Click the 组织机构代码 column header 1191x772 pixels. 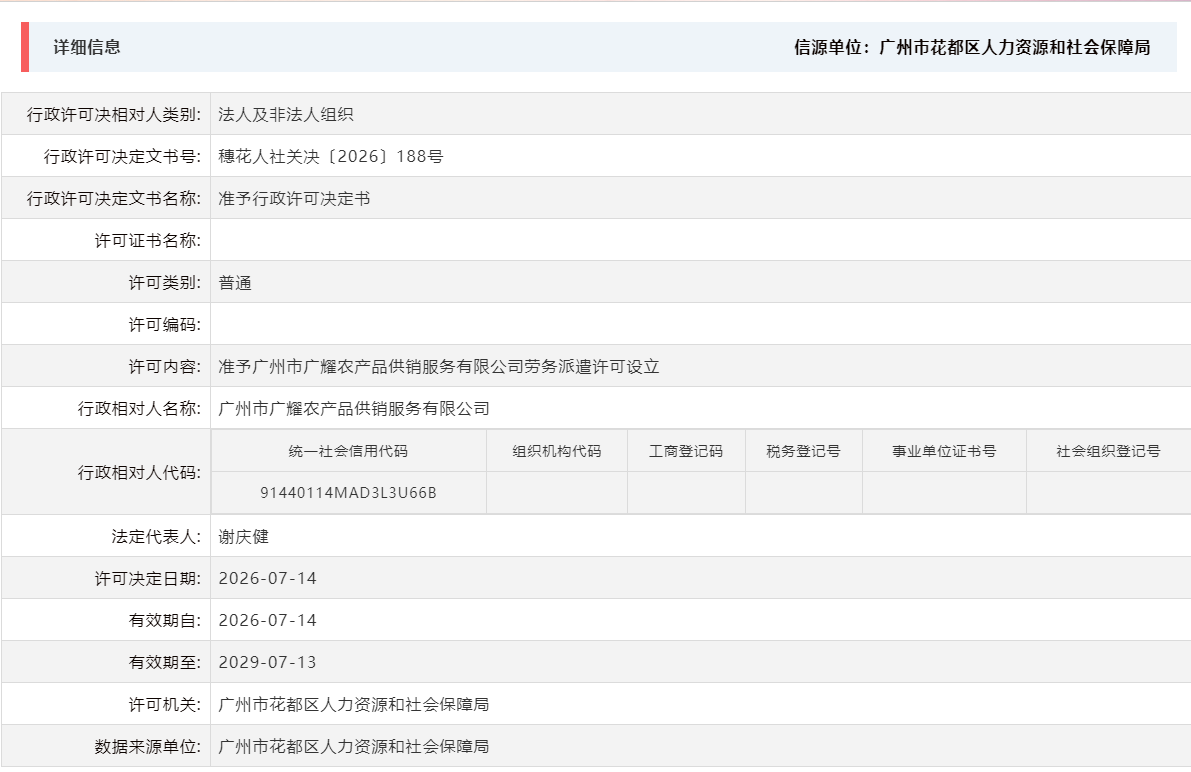557,451
